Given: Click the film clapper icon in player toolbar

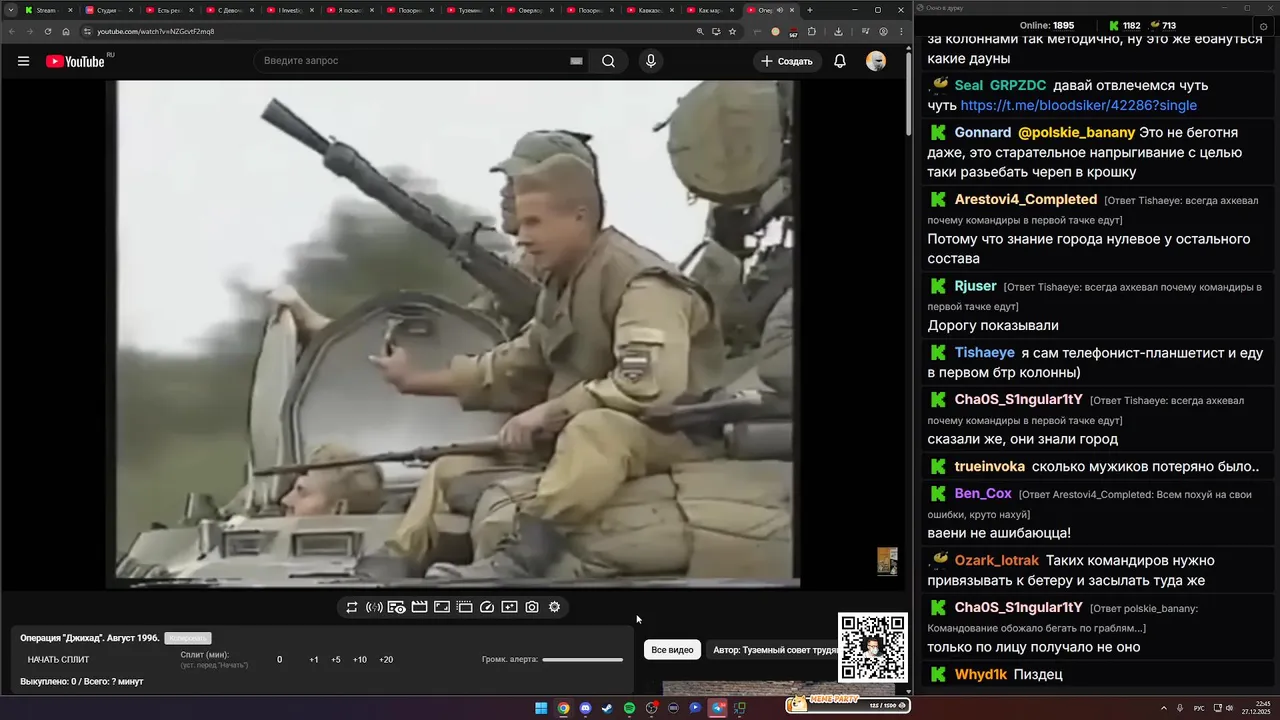Looking at the screenshot, I should (x=419, y=607).
